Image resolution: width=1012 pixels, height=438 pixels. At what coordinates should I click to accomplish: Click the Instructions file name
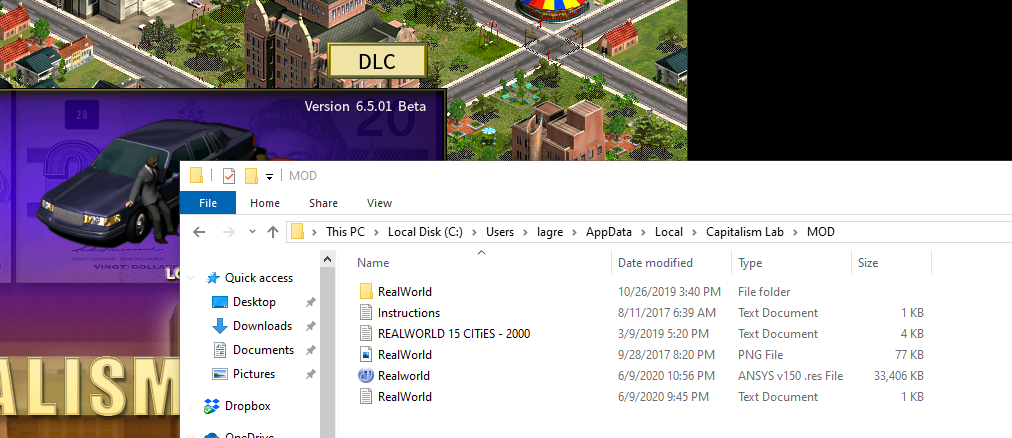point(409,313)
